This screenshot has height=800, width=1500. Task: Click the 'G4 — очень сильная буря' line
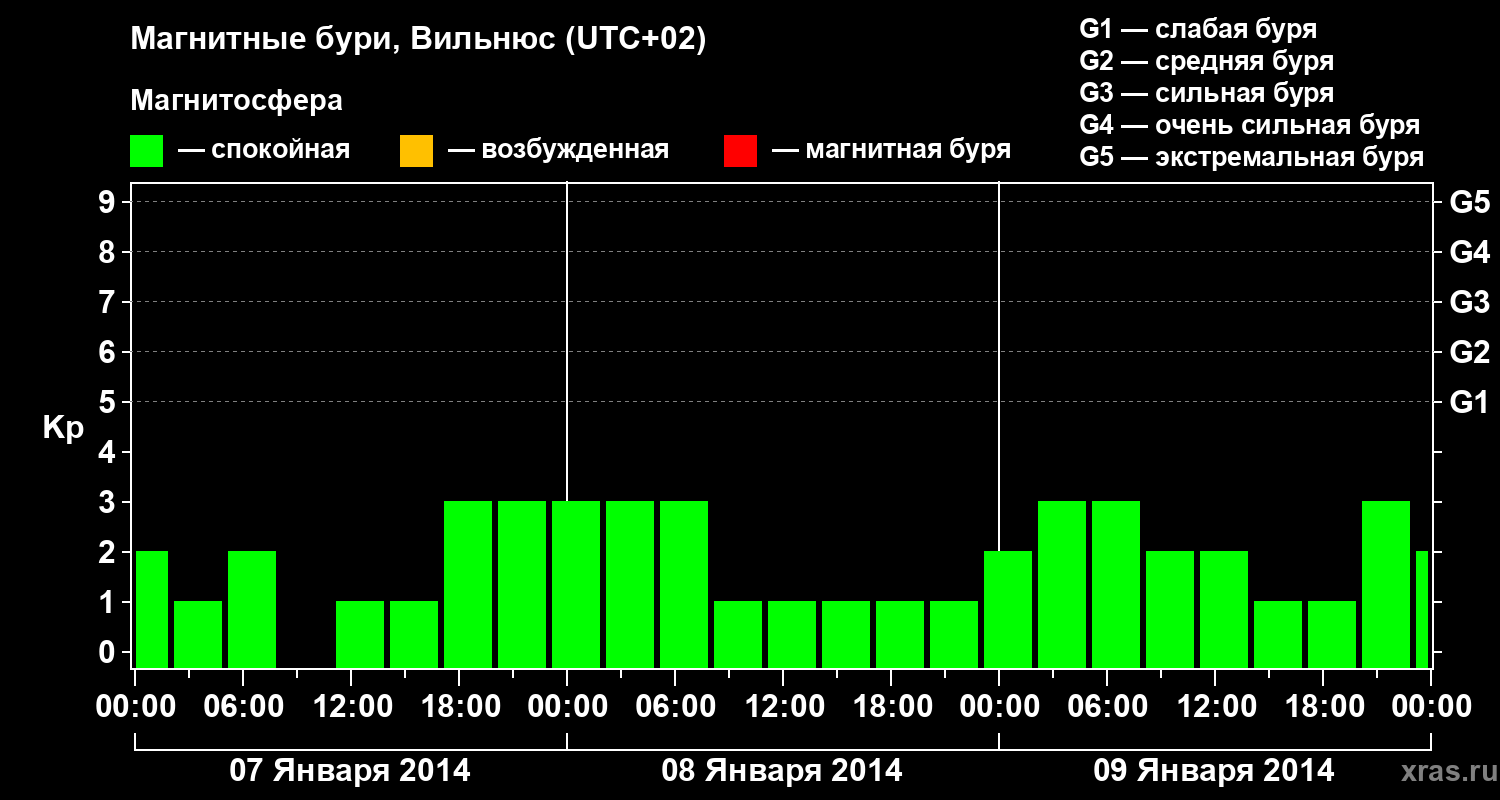tap(1250, 125)
